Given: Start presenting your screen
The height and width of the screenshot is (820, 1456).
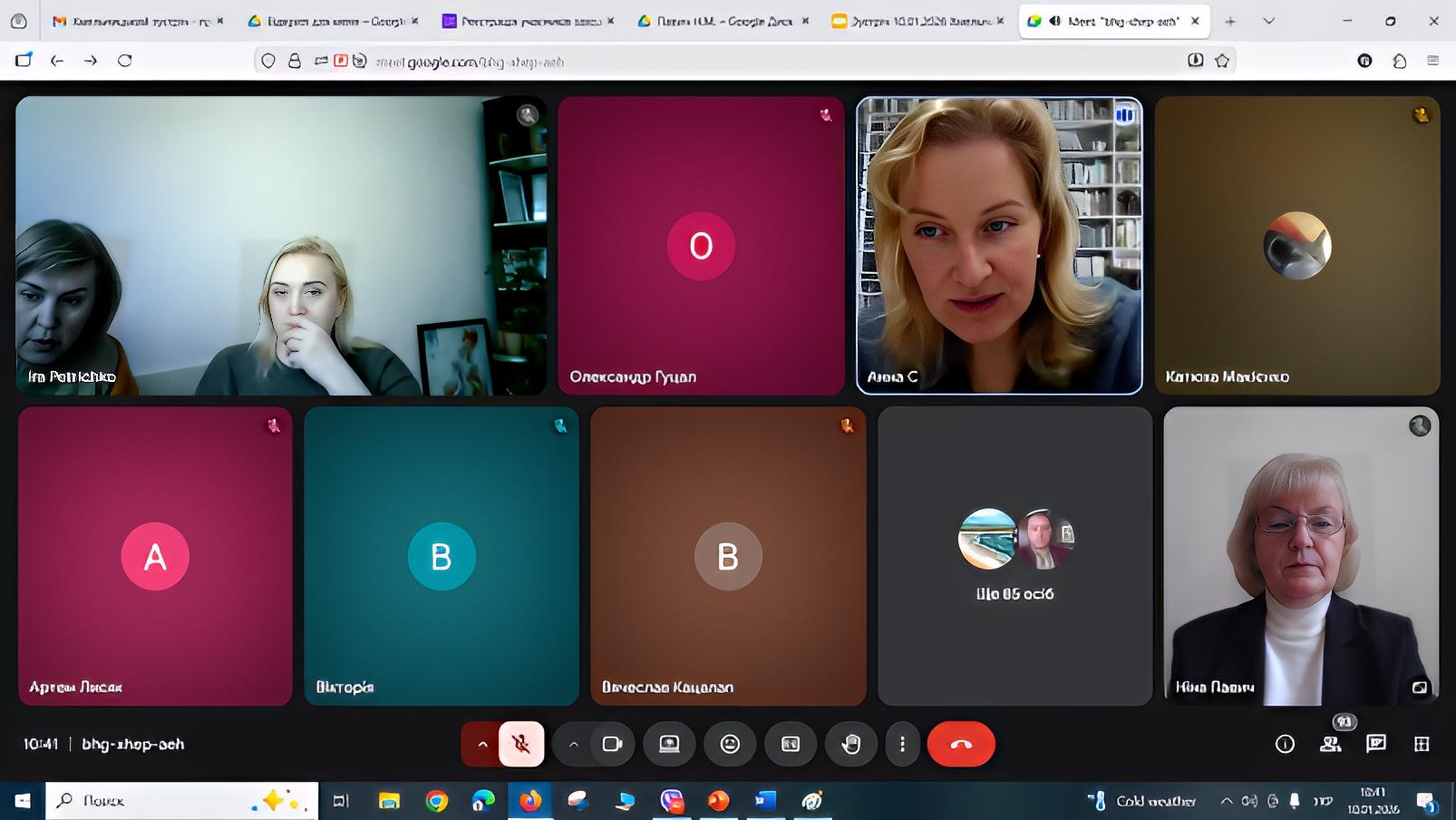Looking at the screenshot, I should (x=669, y=744).
